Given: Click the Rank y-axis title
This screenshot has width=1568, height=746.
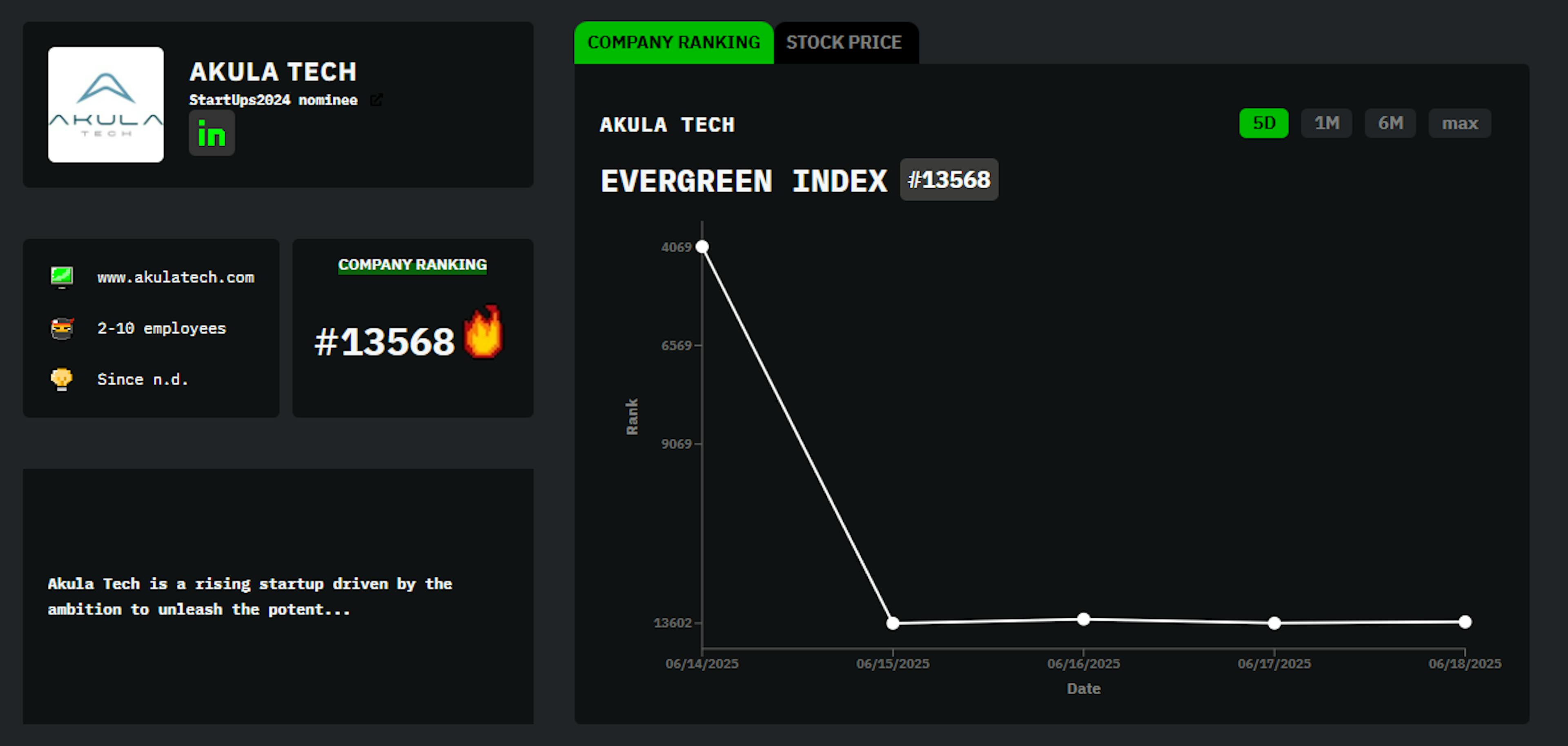Looking at the screenshot, I should point(632,417).
